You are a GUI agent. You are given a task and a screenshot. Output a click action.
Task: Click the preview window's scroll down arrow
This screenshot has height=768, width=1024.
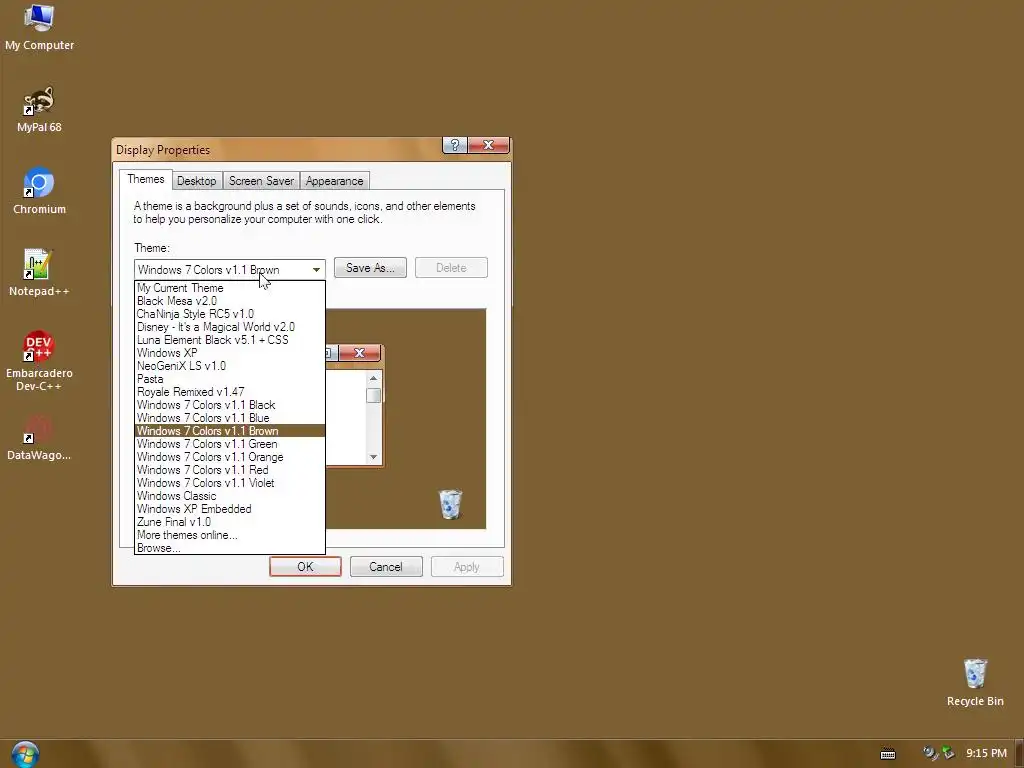pyautogui.click(x=374, y=457)
